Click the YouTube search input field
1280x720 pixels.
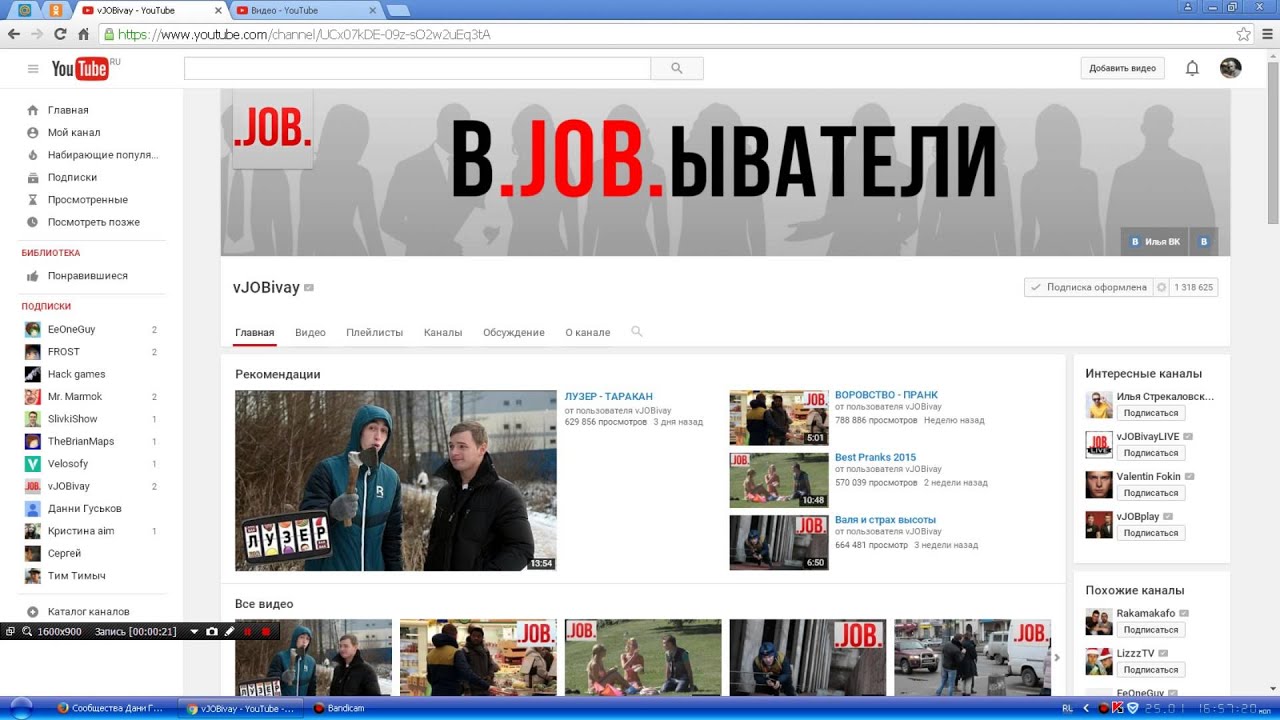(417, 68)
